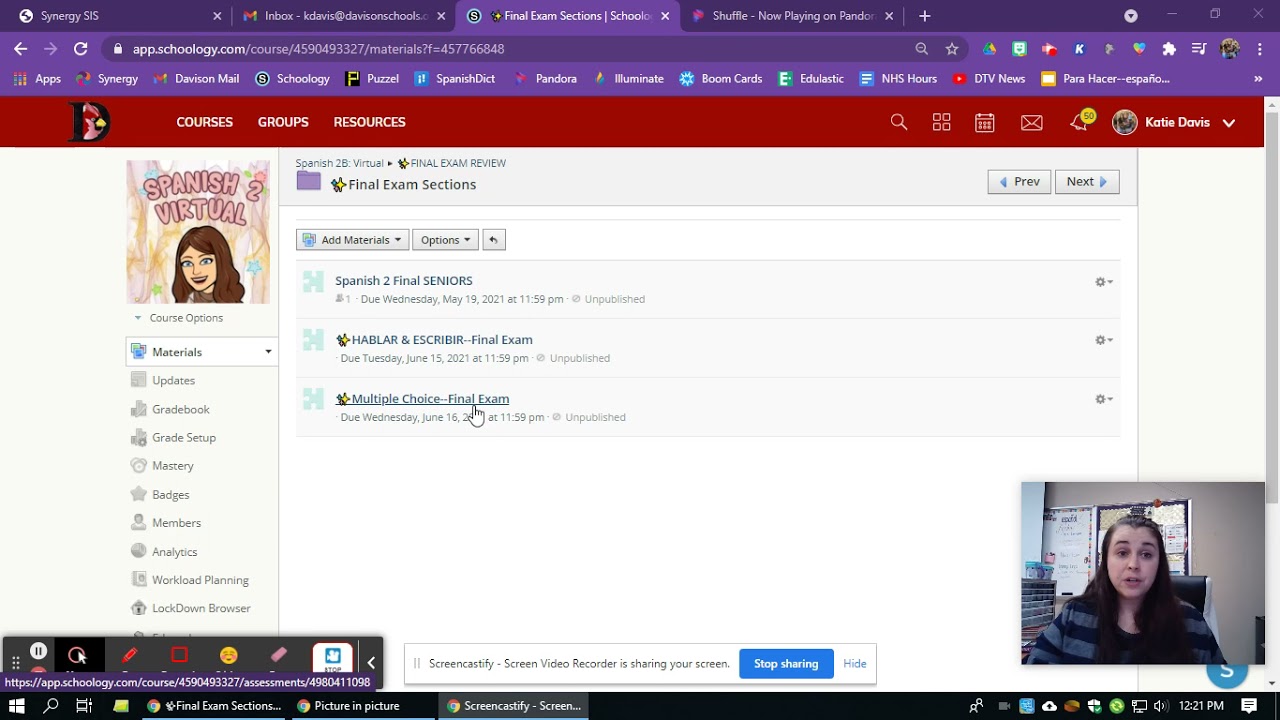Open LockDown Browser in the sidebar

click(x=201, y=608)
